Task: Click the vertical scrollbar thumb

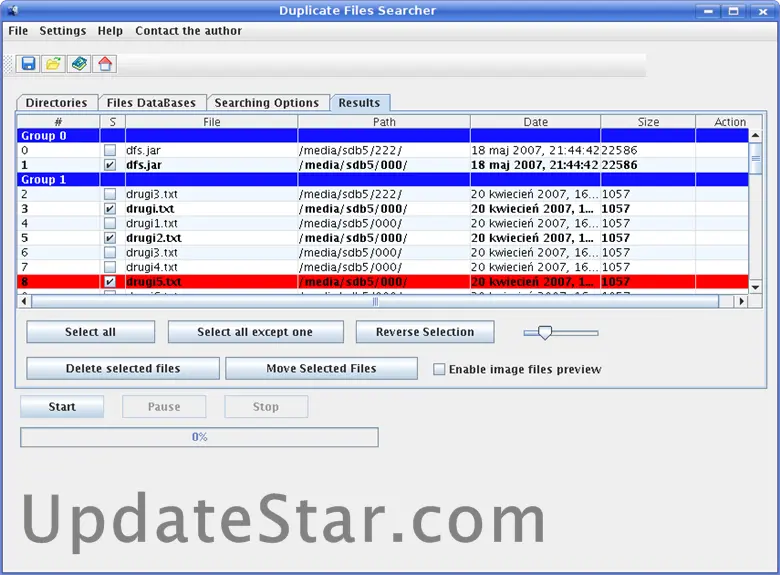Action: [755, 159]
